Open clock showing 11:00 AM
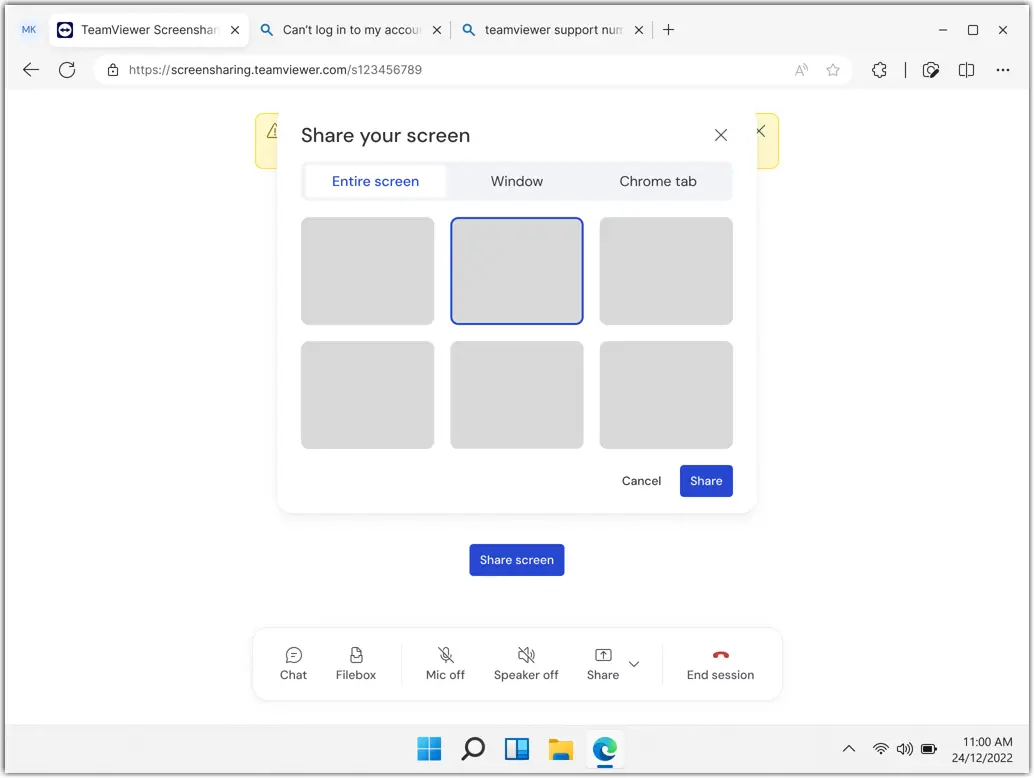 pyautogui.click(x=982, y=750)
